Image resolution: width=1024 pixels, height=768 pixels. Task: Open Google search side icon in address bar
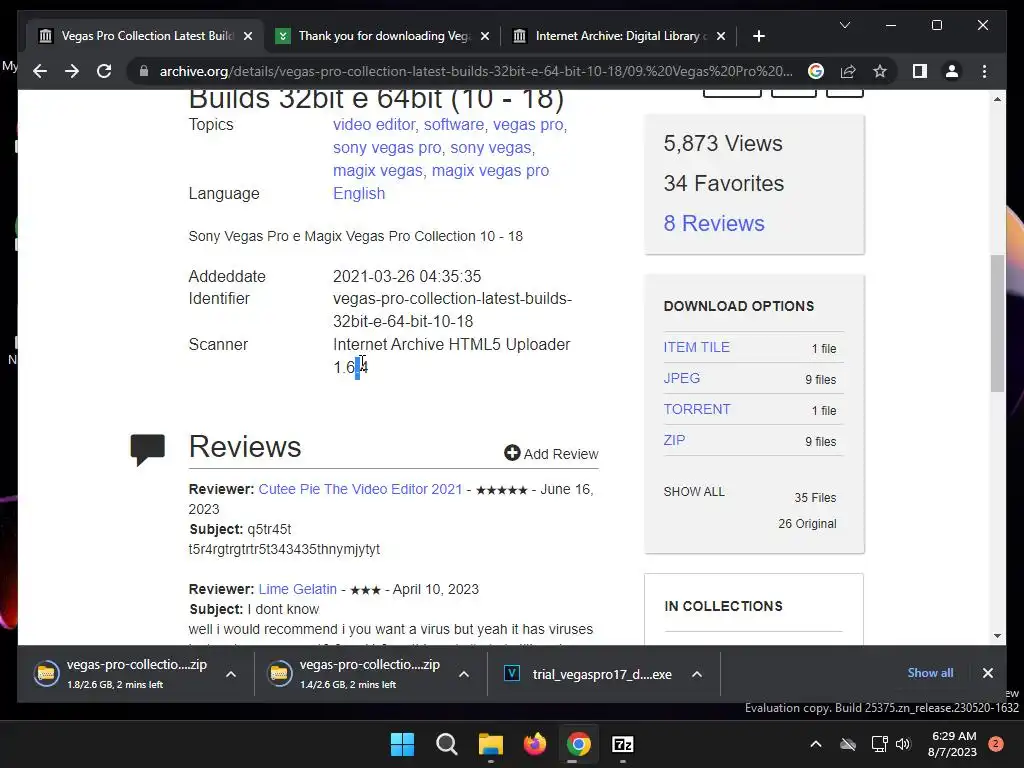[816, 71]
